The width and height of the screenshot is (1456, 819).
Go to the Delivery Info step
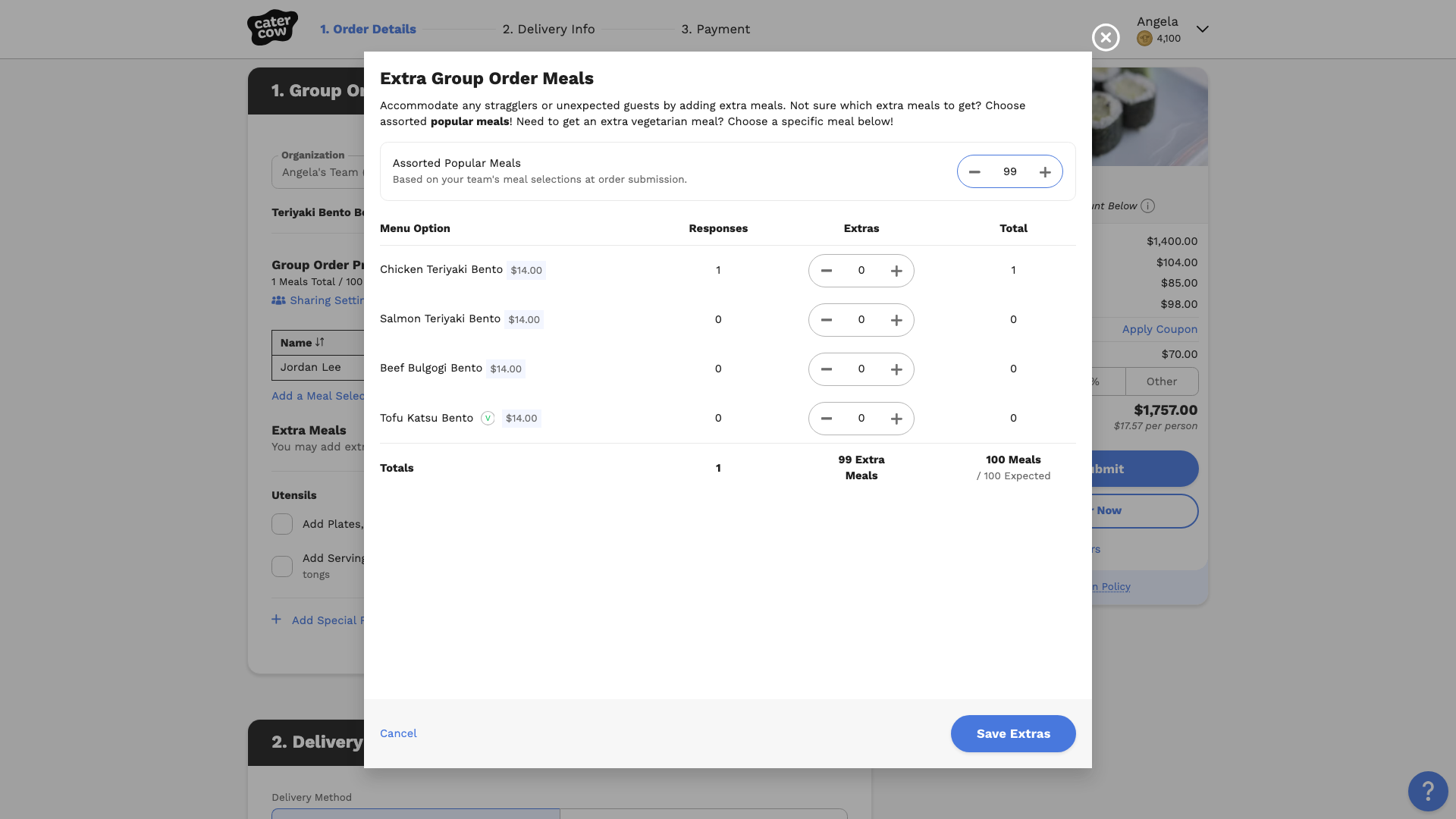[x=548, y=29]
